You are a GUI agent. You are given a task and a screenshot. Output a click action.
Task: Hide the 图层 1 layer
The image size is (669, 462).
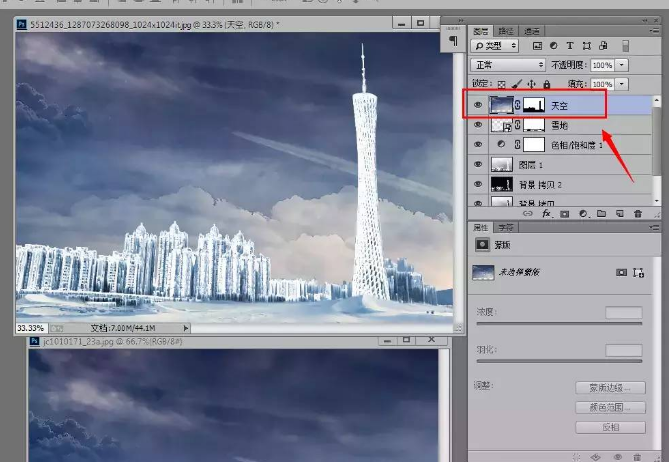click(478, 164)
